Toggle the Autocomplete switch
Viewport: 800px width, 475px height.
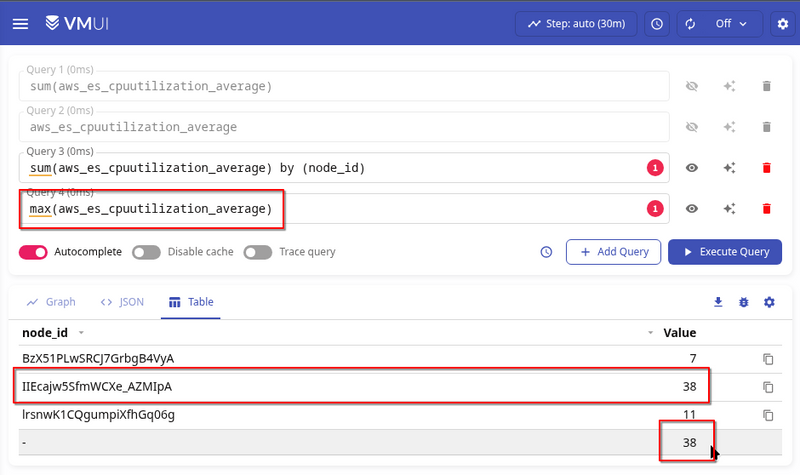(34, 252)
